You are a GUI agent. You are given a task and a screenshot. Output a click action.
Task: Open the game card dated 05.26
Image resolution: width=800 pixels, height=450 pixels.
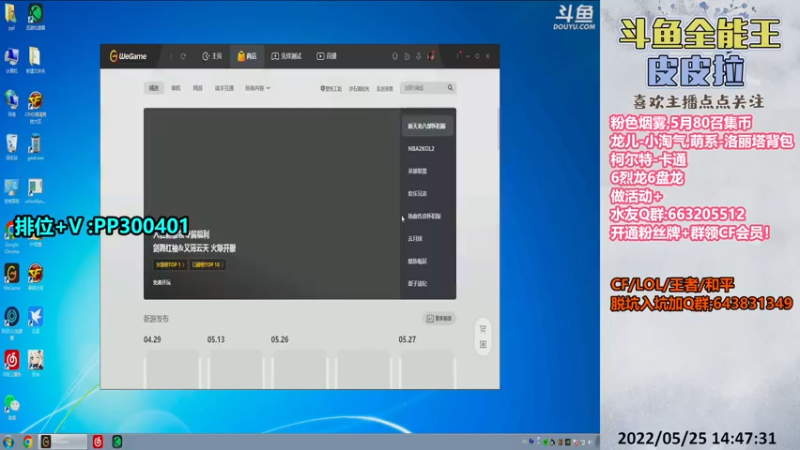(299, 369)
